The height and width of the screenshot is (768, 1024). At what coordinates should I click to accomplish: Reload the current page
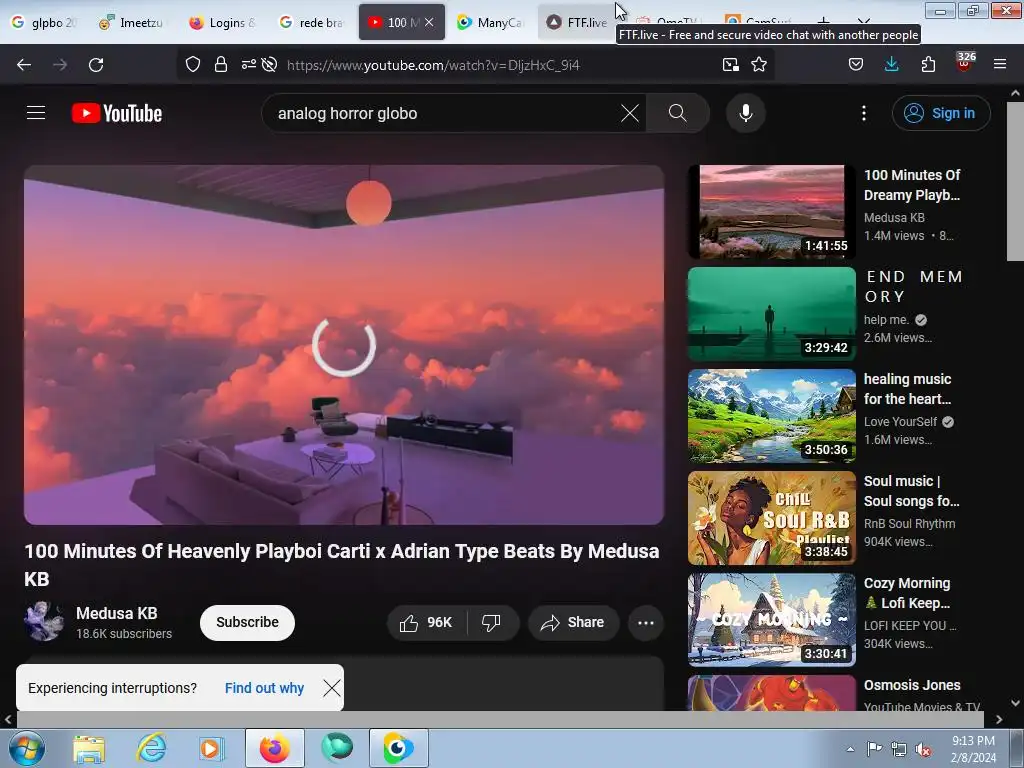[96, 65]
